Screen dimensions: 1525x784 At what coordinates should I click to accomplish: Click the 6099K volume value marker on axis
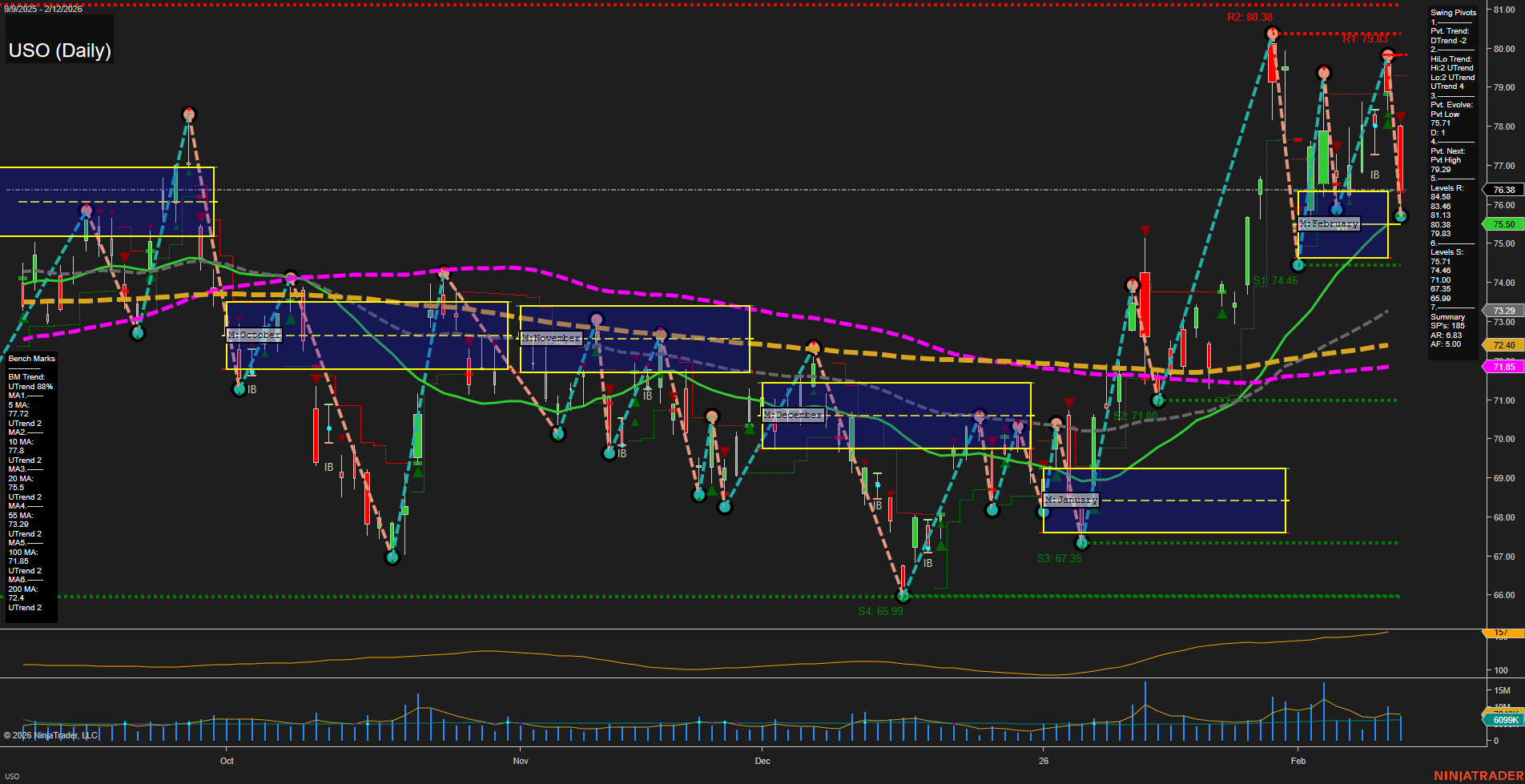click(x=1504, y=720)
